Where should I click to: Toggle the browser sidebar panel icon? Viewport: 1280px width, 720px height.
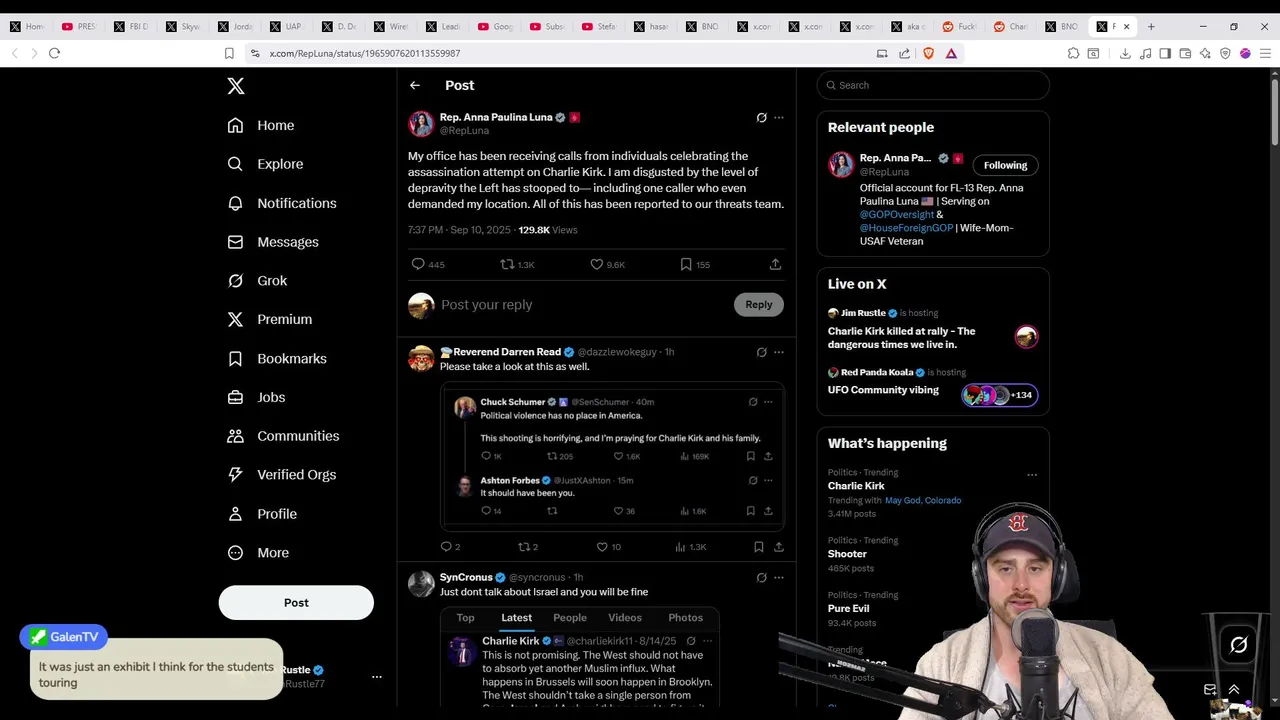point(1165,53)
